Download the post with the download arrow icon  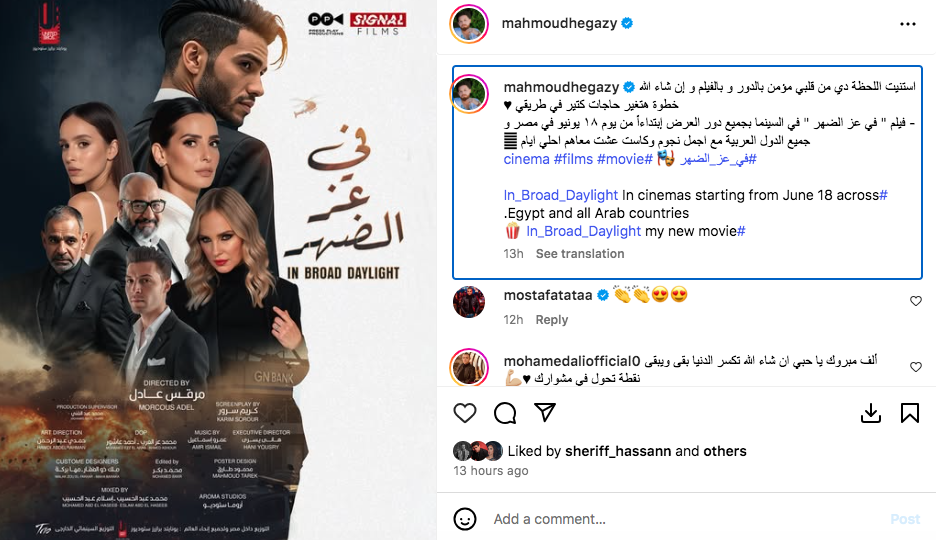(x=871, y=413)
